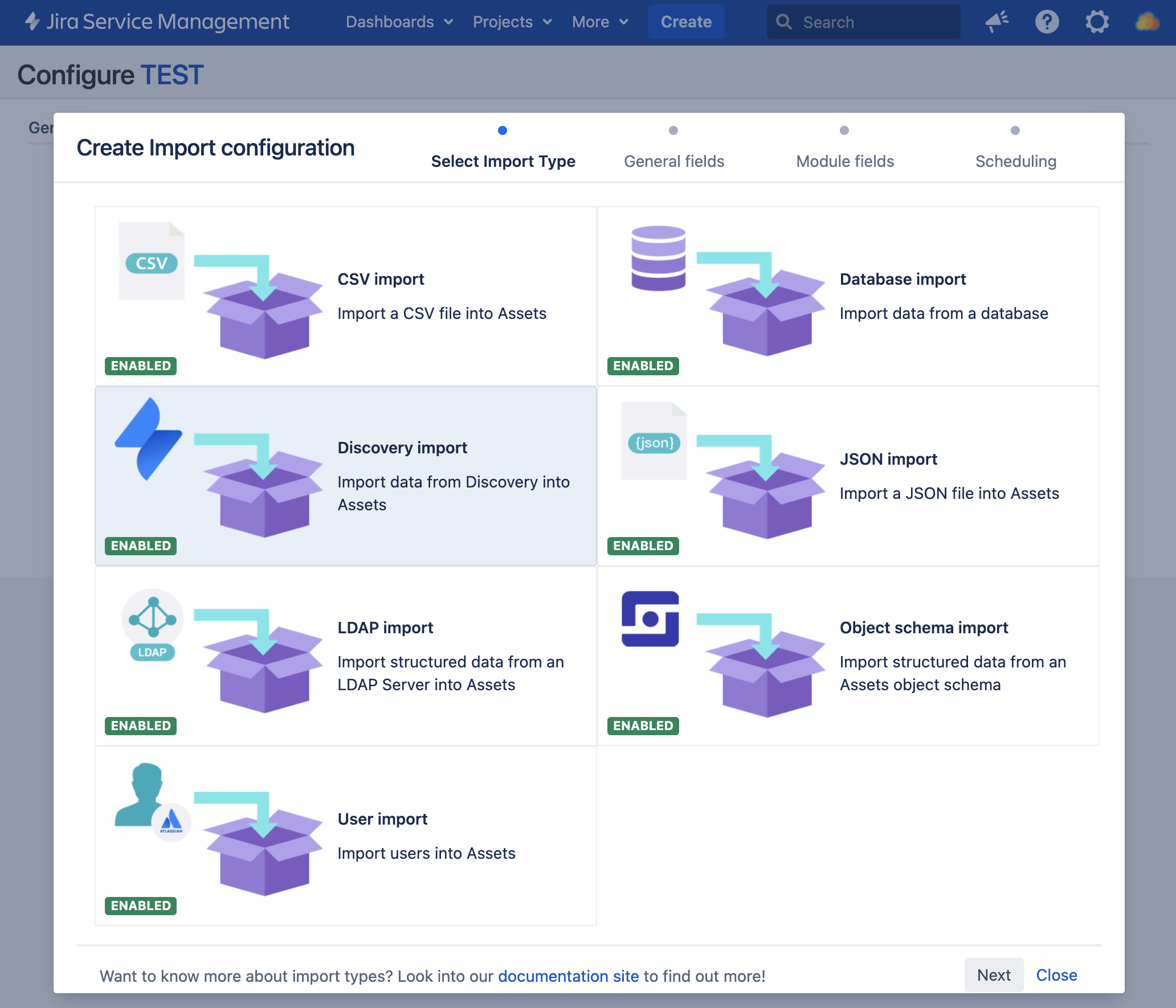
Task: Click 'Import users into Assets' description
Action: coord(426,853)
